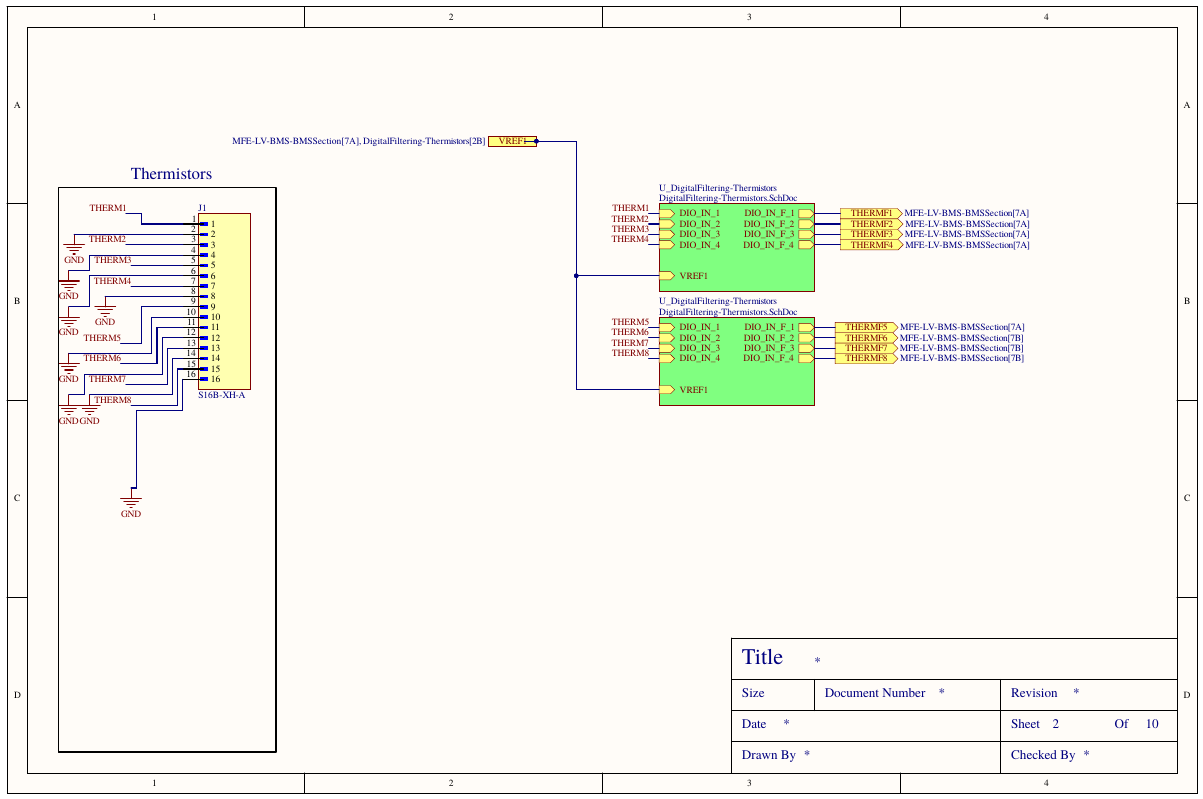Click cross-reference text left of the VREF1 port

click(x=358, y=142)
